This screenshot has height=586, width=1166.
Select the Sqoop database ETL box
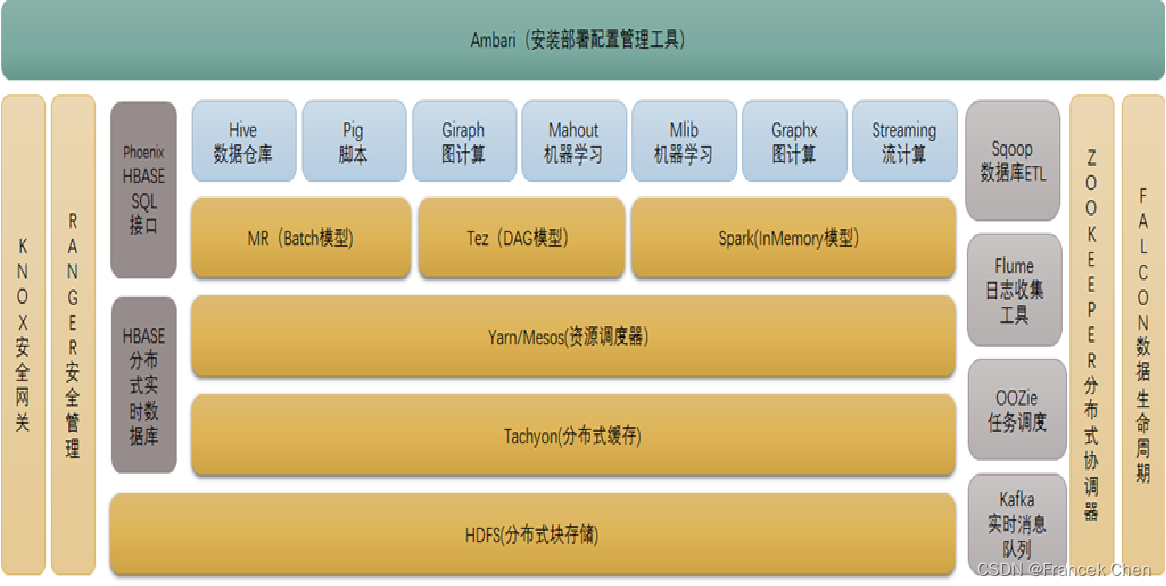click(x=1012, y=160)
